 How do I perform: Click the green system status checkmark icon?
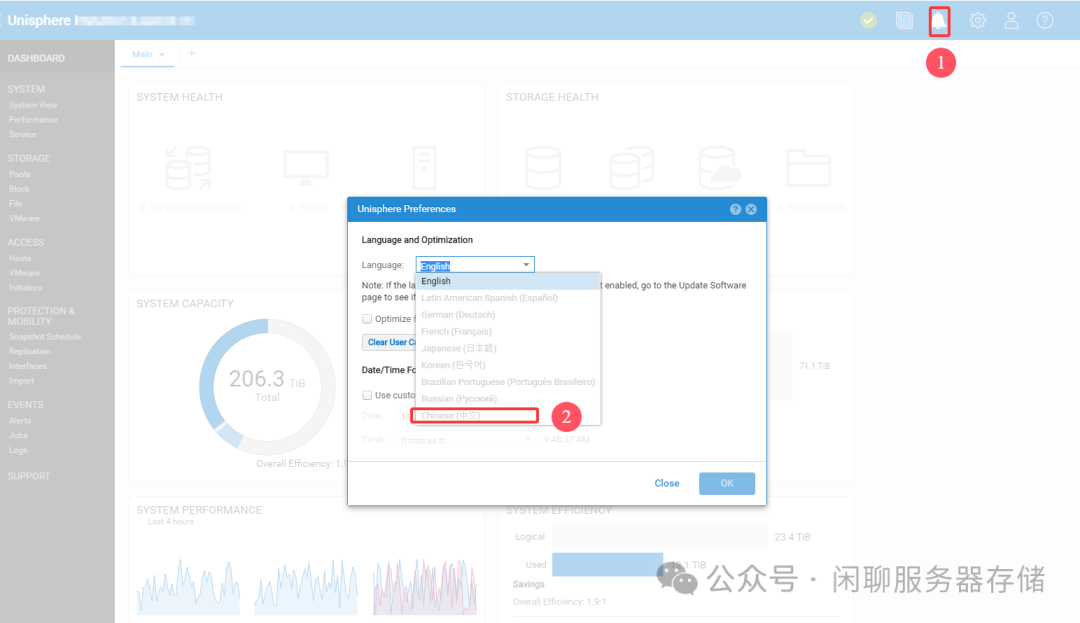(x=869, y=21)
